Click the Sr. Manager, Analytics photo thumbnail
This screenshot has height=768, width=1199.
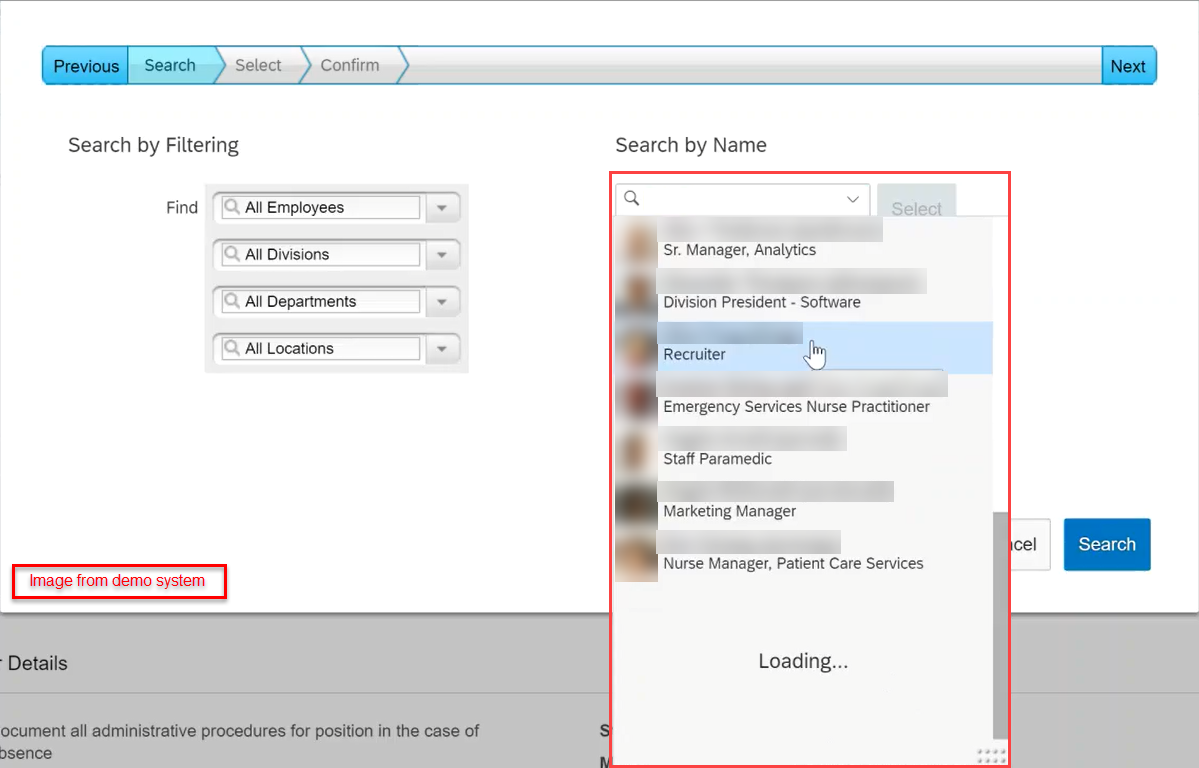tap(636, 241)
